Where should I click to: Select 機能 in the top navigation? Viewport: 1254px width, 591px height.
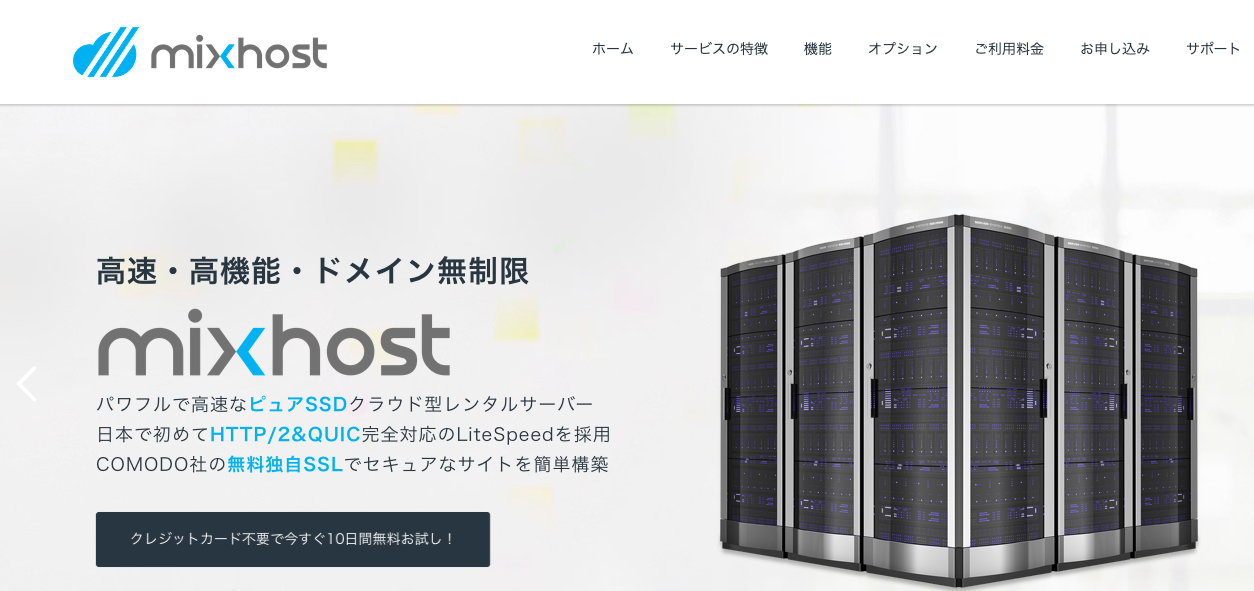(x=818, y=49)
